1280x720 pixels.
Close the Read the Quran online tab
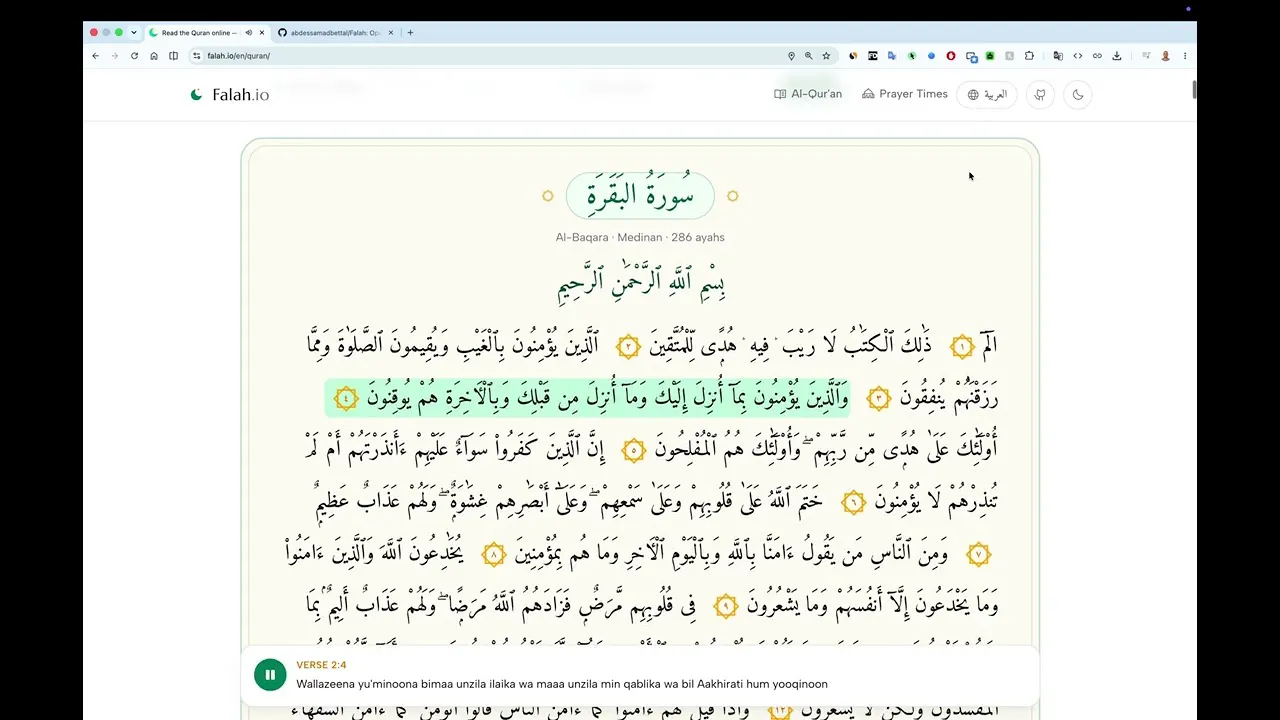[261, 32]
